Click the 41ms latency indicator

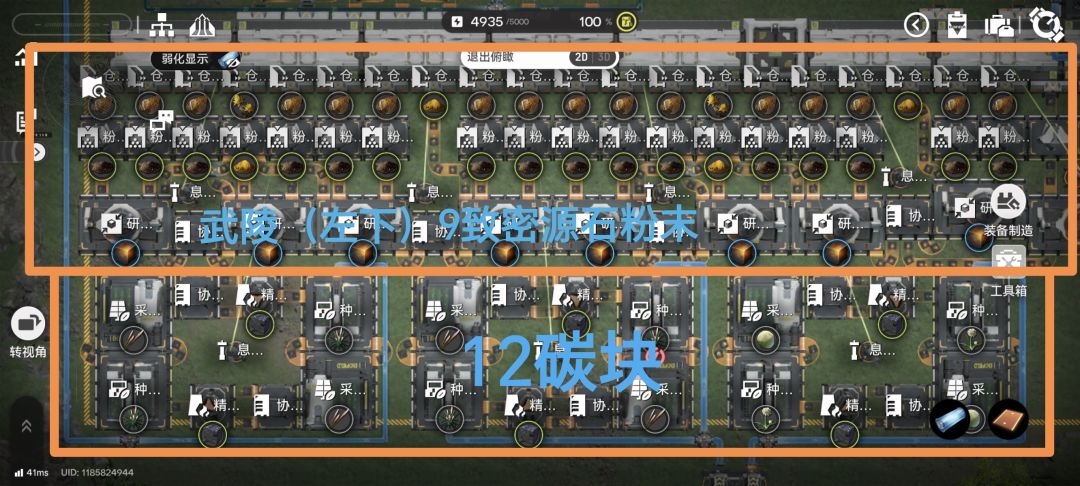(32, 473)
